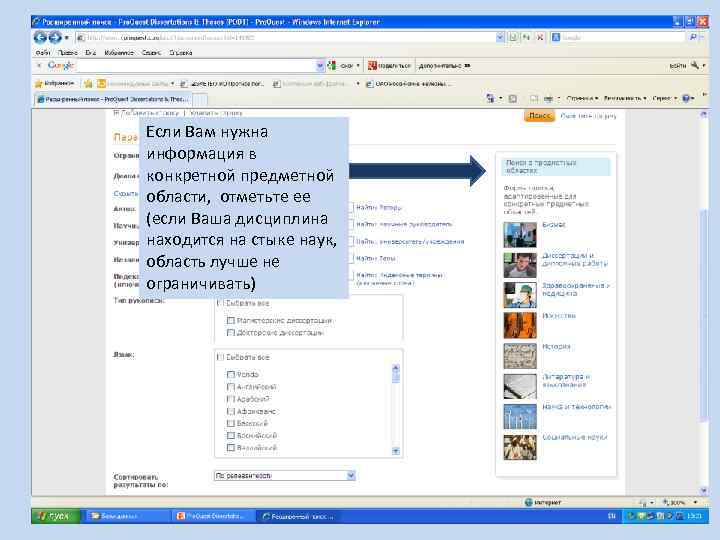Expand recent pages arrow next to forward button
This screenshot has width=720, height=540.
click(x=67, y=38)
